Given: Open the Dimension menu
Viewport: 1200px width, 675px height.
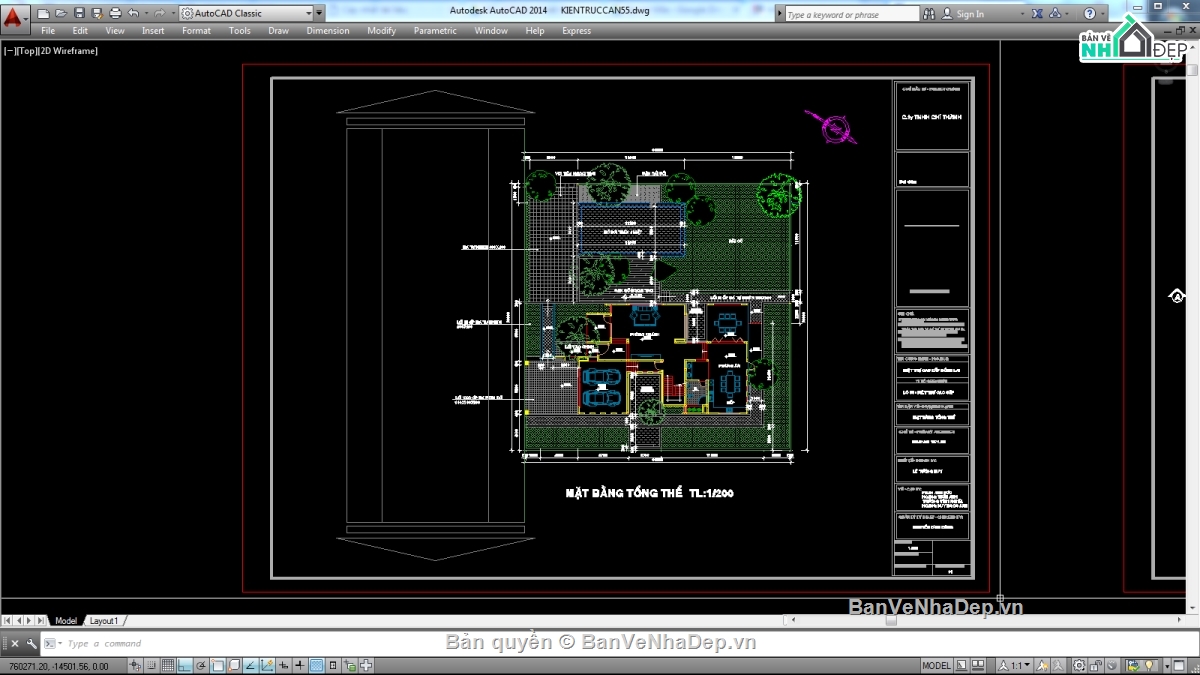Looking at the screenshot, I should click(328, 30).
